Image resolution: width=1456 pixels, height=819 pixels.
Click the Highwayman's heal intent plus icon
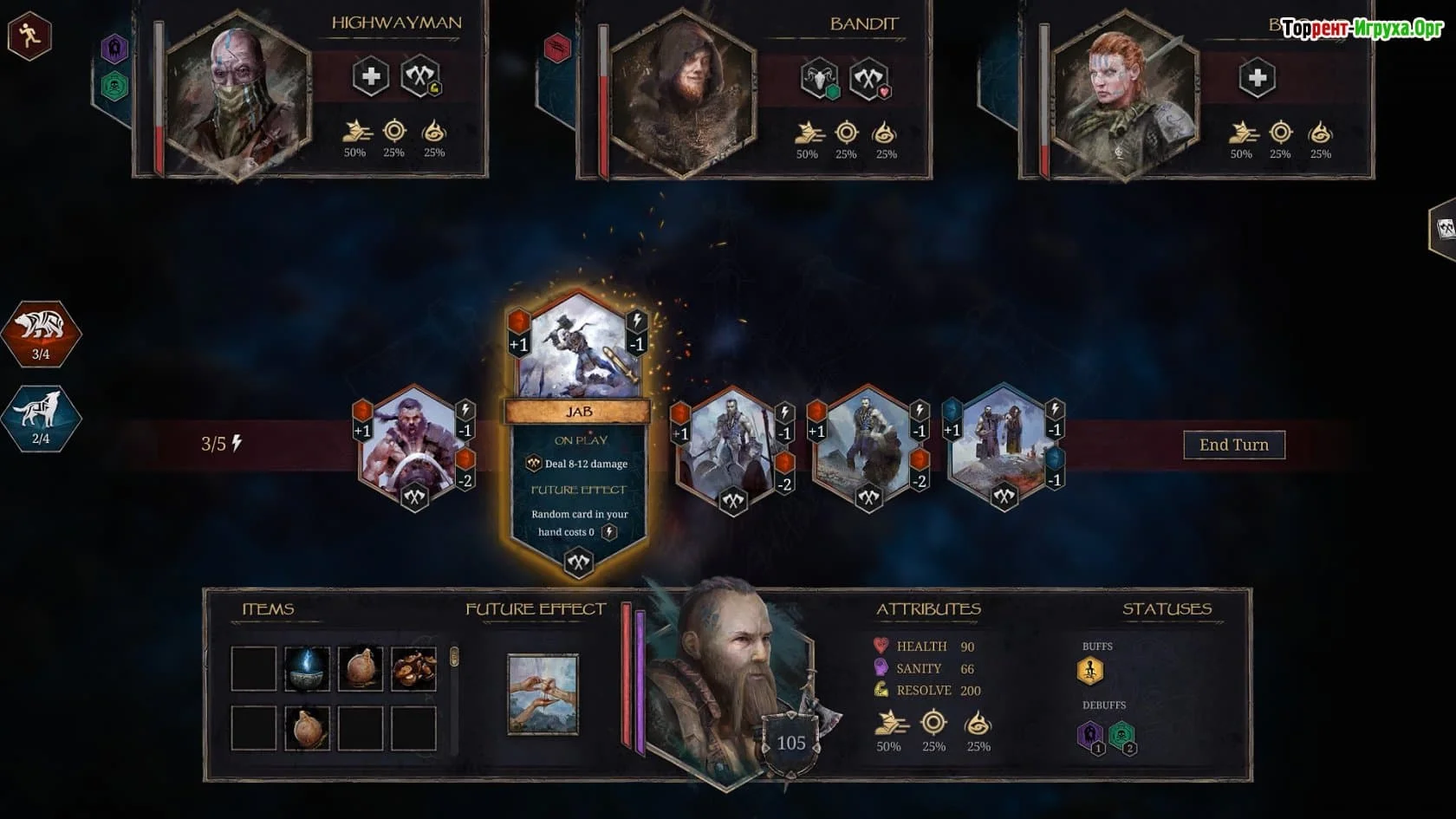click(371, 77)
